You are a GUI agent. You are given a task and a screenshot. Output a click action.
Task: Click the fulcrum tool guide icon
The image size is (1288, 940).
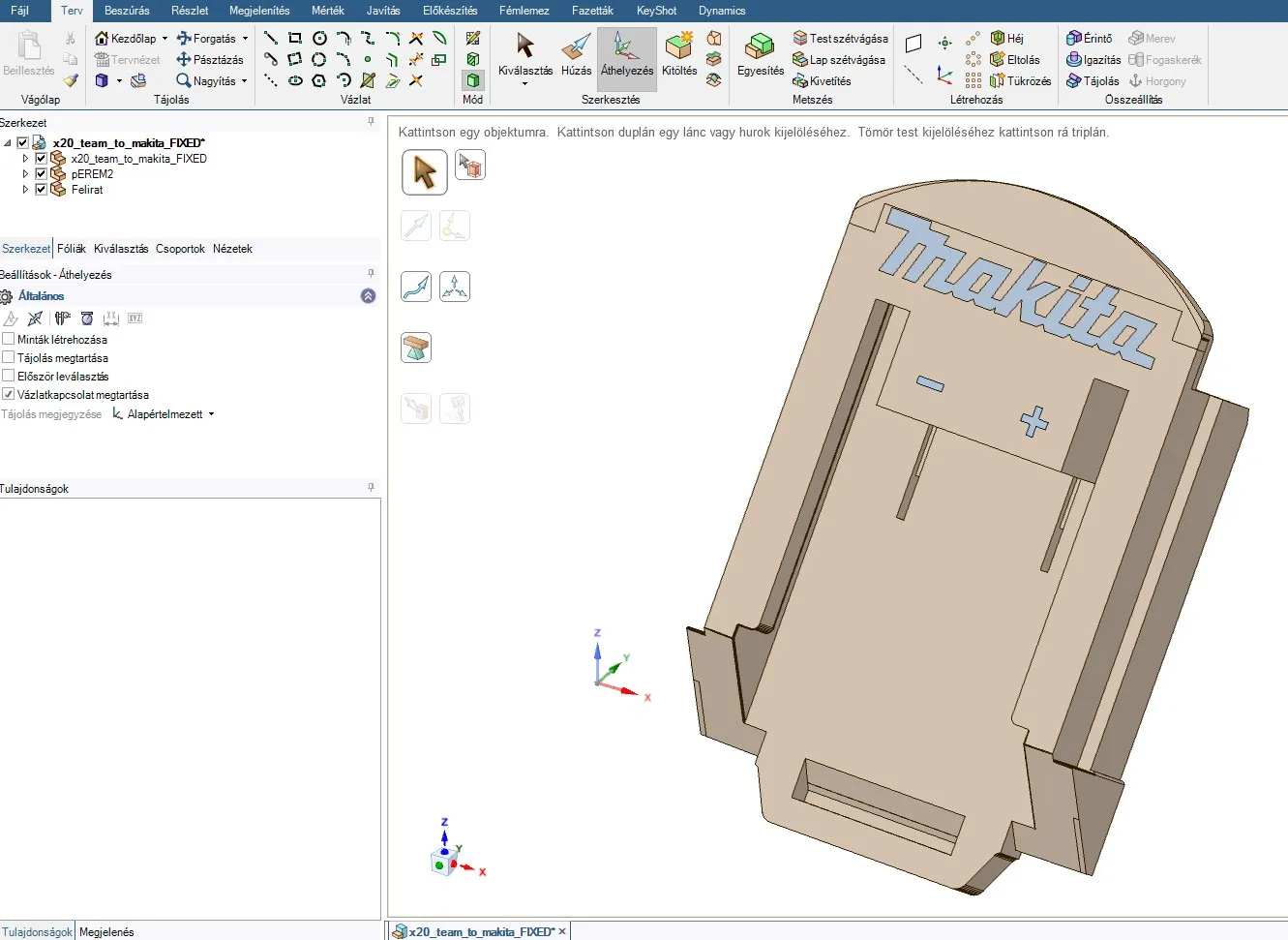click(x=416, y=348)
